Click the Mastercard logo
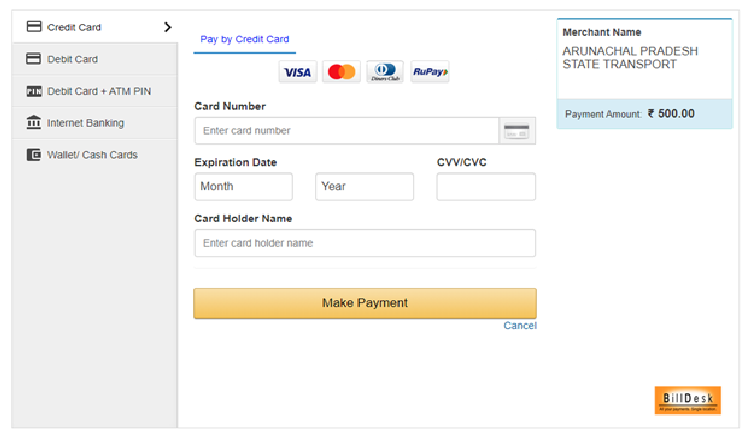This screenshot has height=435, width=751. click(x=342, y=72)
